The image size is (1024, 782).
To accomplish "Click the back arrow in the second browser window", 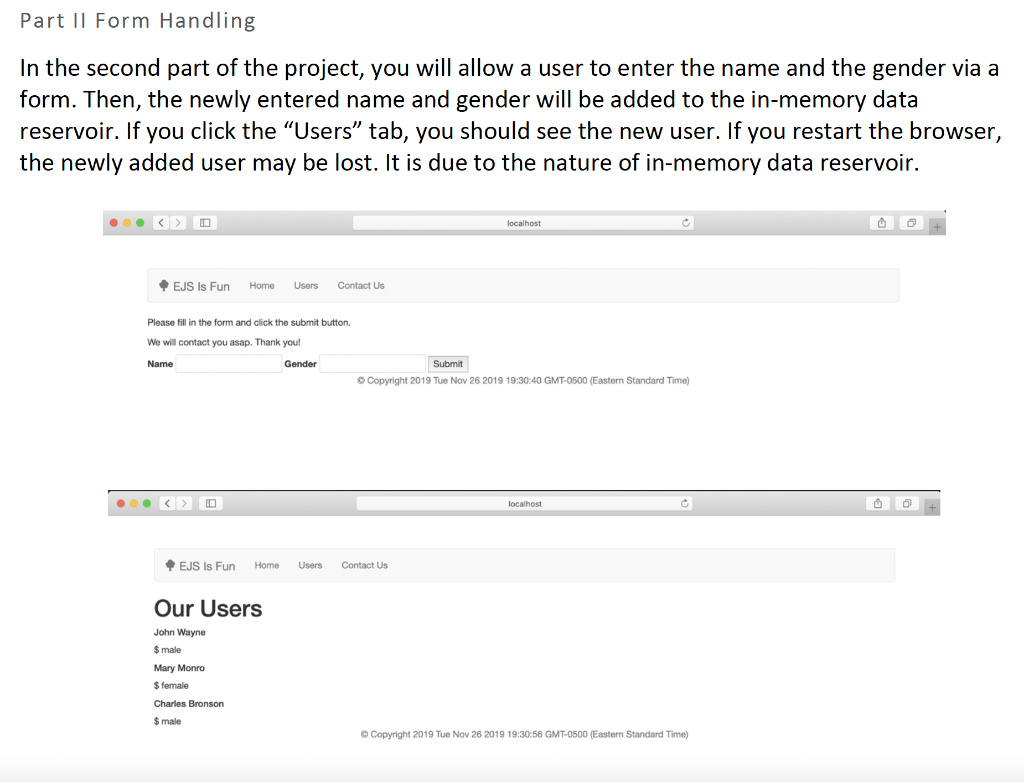I will coord(167,503).
